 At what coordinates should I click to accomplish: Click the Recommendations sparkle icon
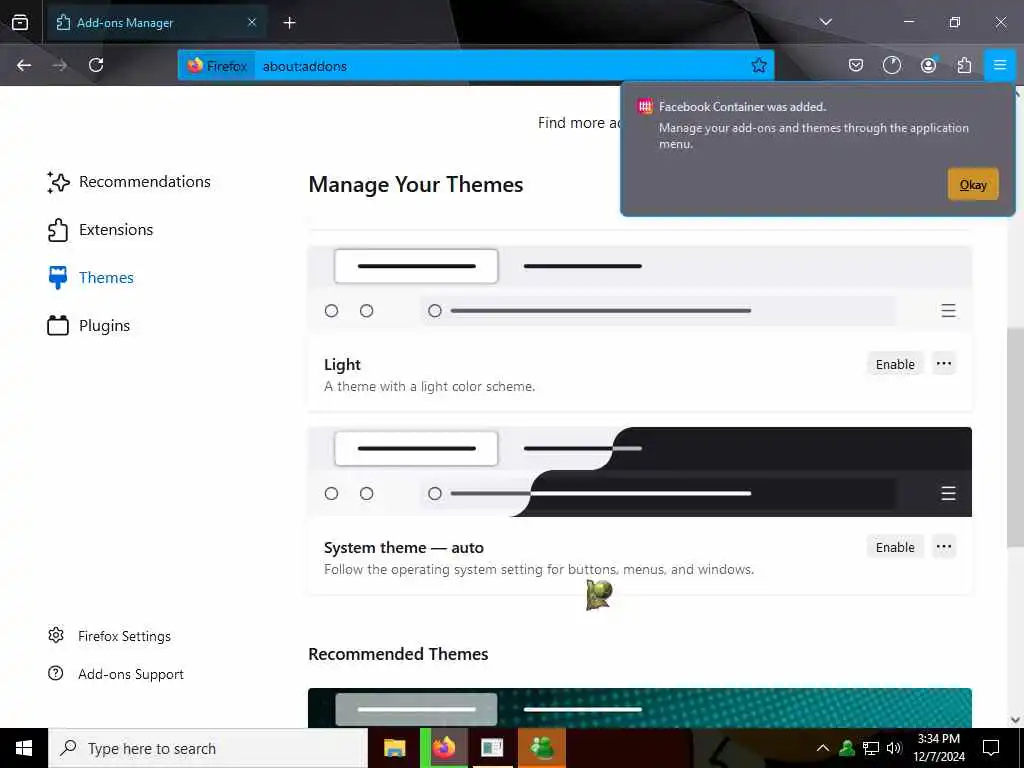pos(57,182)
